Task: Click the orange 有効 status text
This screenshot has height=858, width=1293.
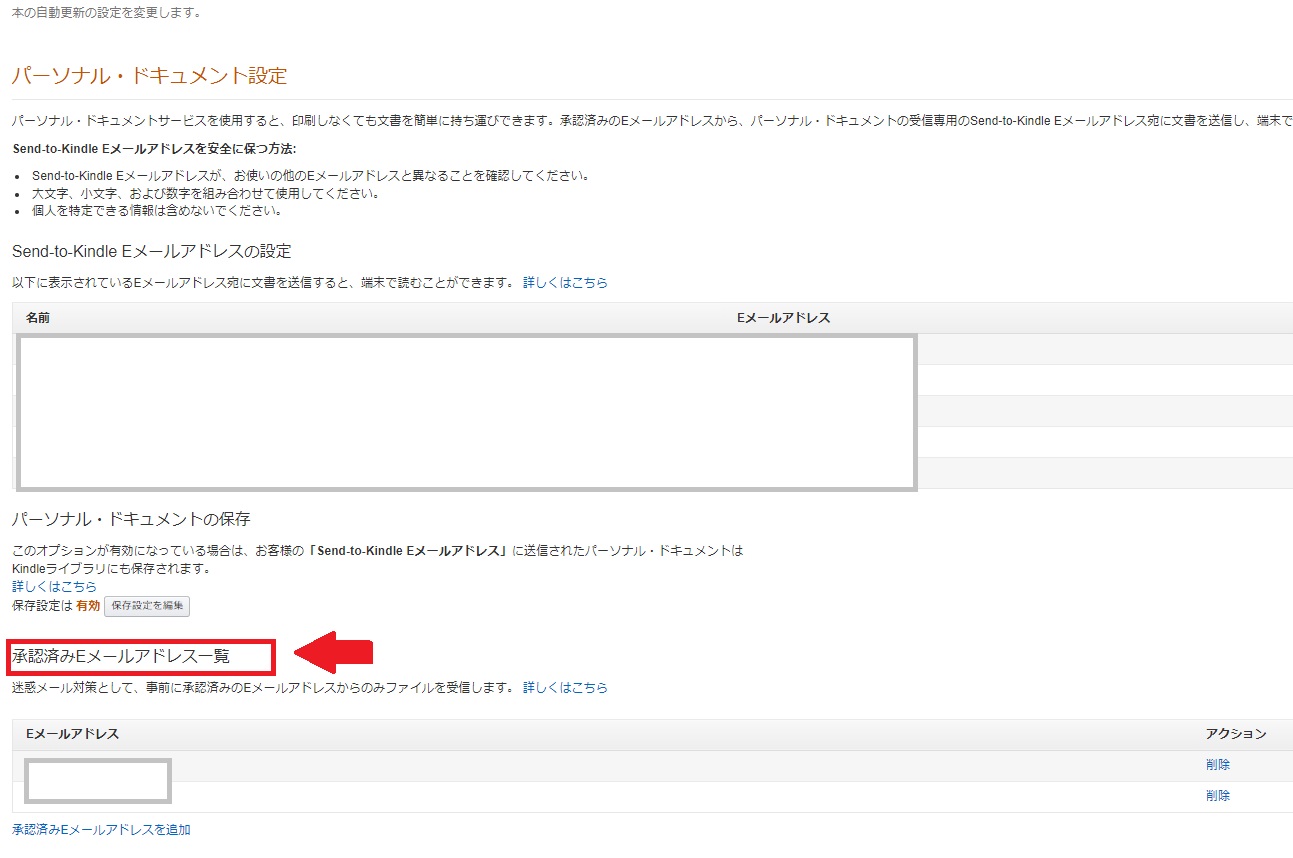Action: 88,606
